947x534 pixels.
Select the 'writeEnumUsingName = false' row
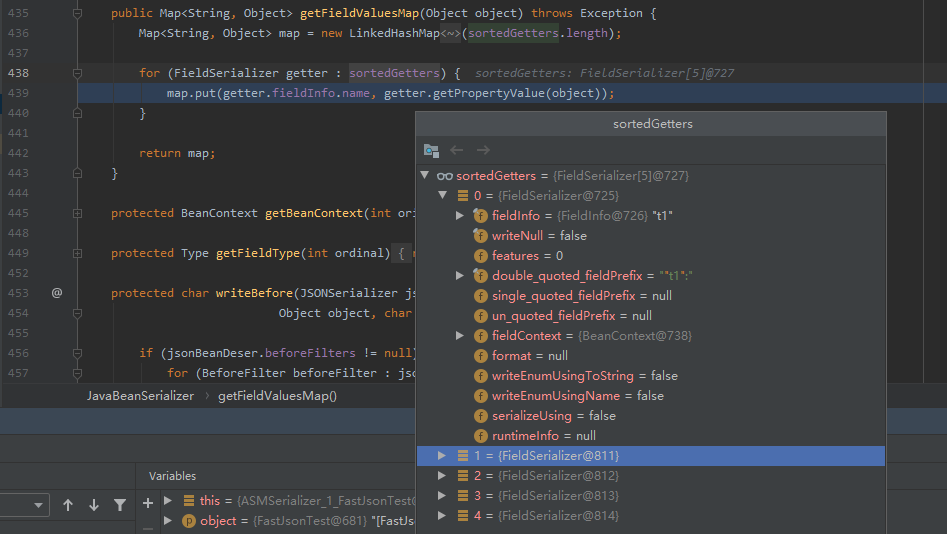tap(651, 396)
